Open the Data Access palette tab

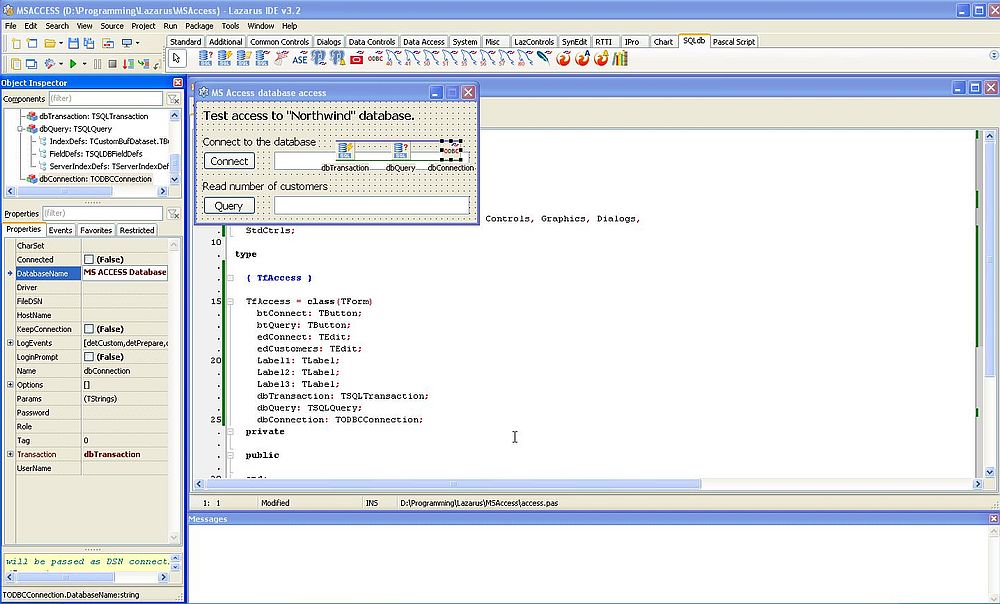pos(423,41)
